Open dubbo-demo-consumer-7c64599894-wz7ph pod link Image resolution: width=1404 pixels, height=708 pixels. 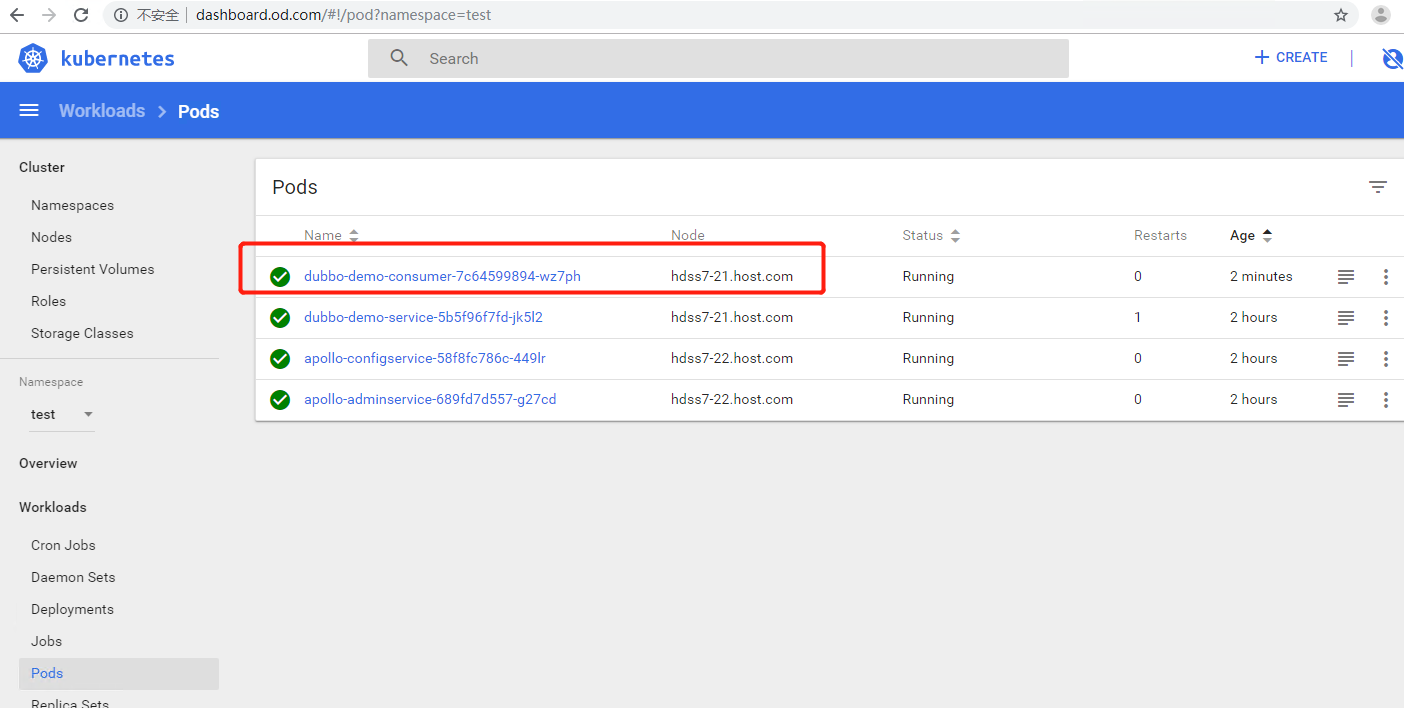[442, 277]
